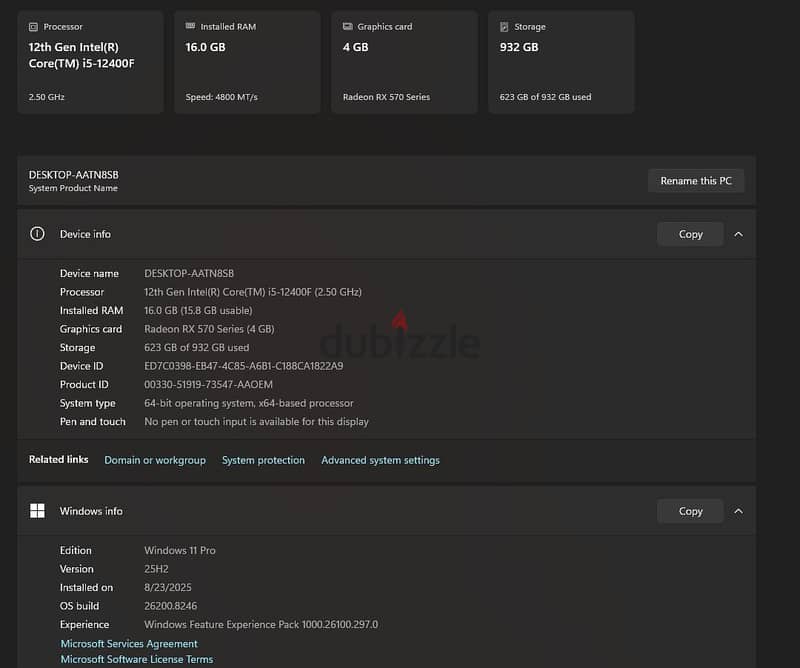Copy the Device info details
This screenshot has height=668, width=800.
(x=690, y=234)
